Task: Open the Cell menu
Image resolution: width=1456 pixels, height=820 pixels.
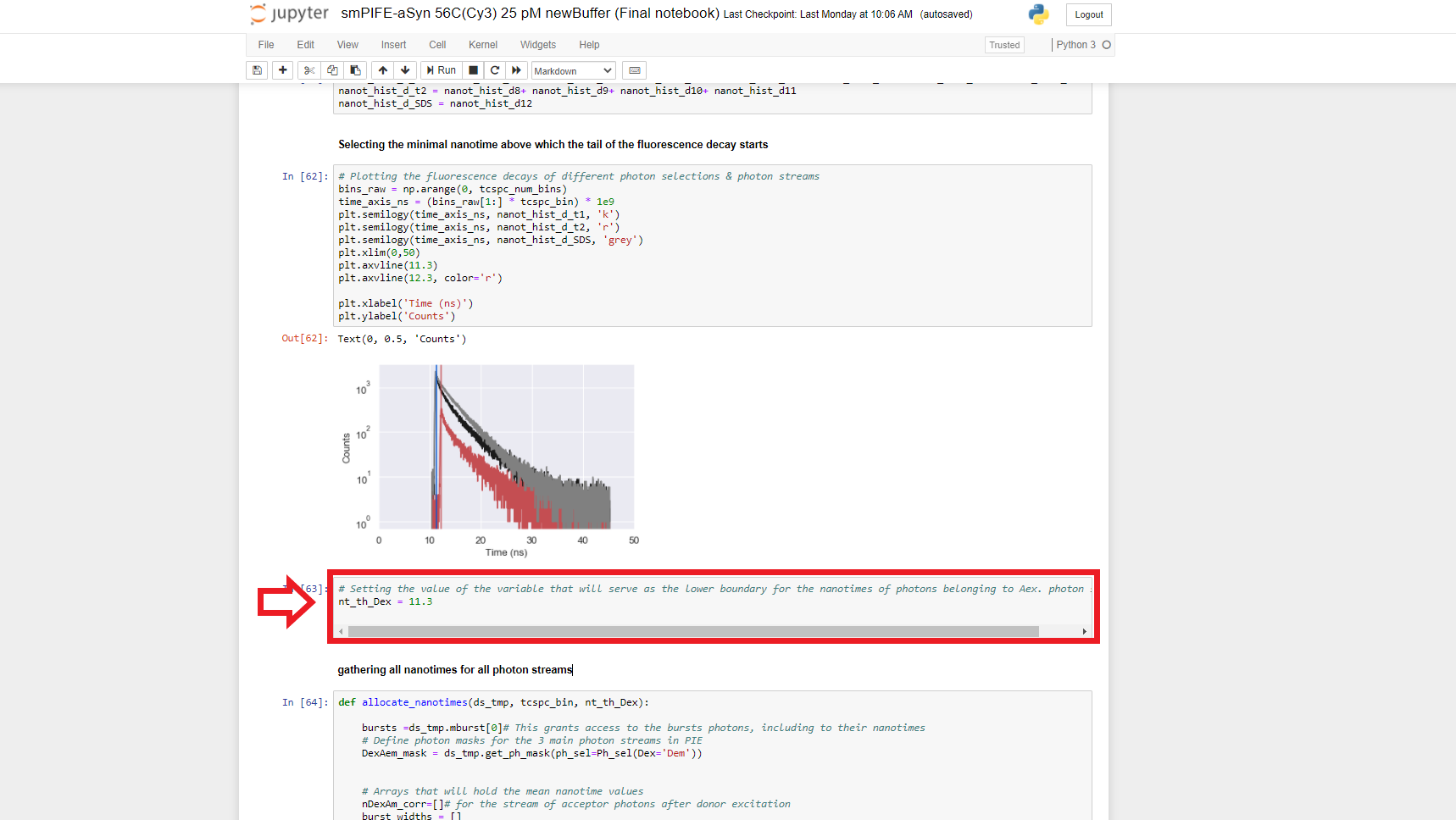Action: (437, 45)
